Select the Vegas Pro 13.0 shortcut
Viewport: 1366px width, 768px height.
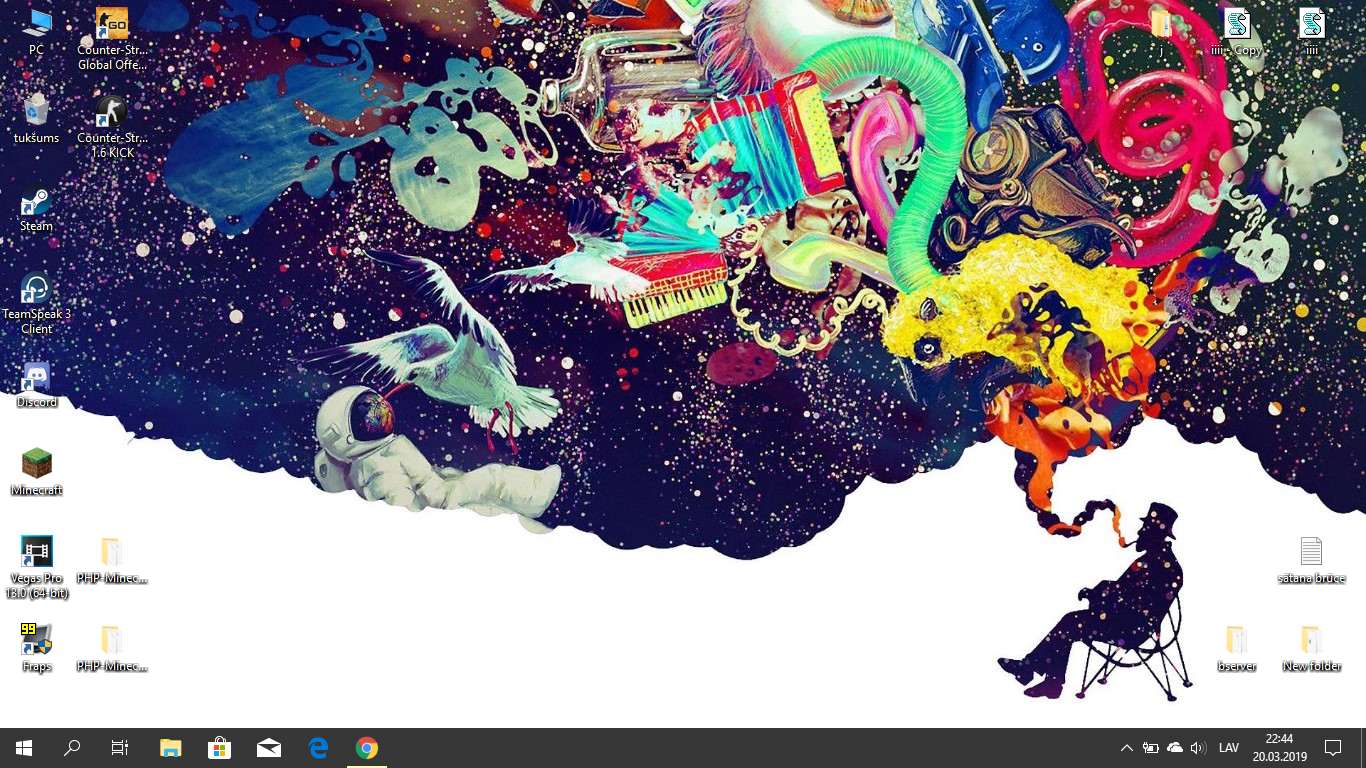coord(37,566)
